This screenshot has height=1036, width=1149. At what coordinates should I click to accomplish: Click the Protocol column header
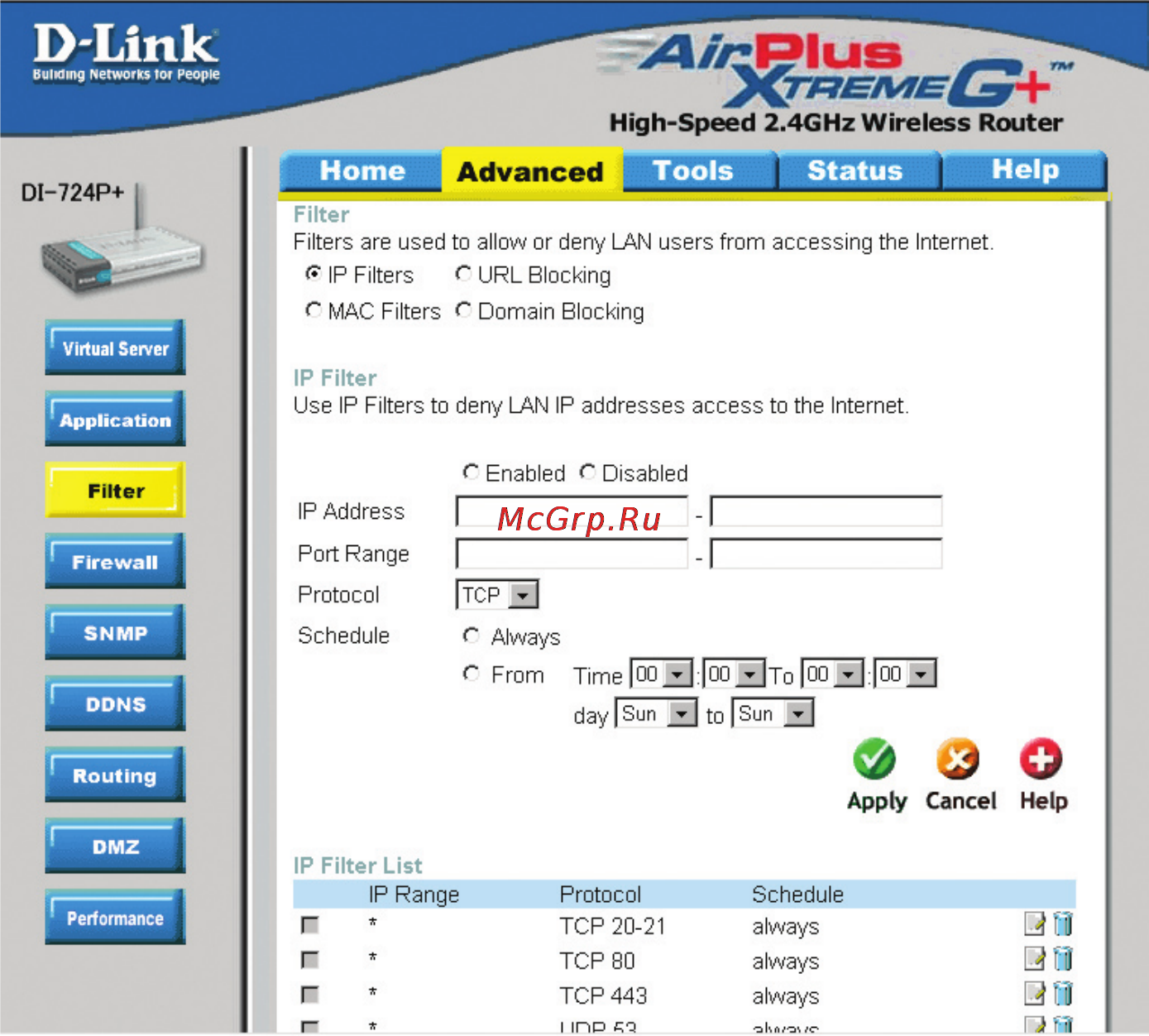click(x=600, y=895)
